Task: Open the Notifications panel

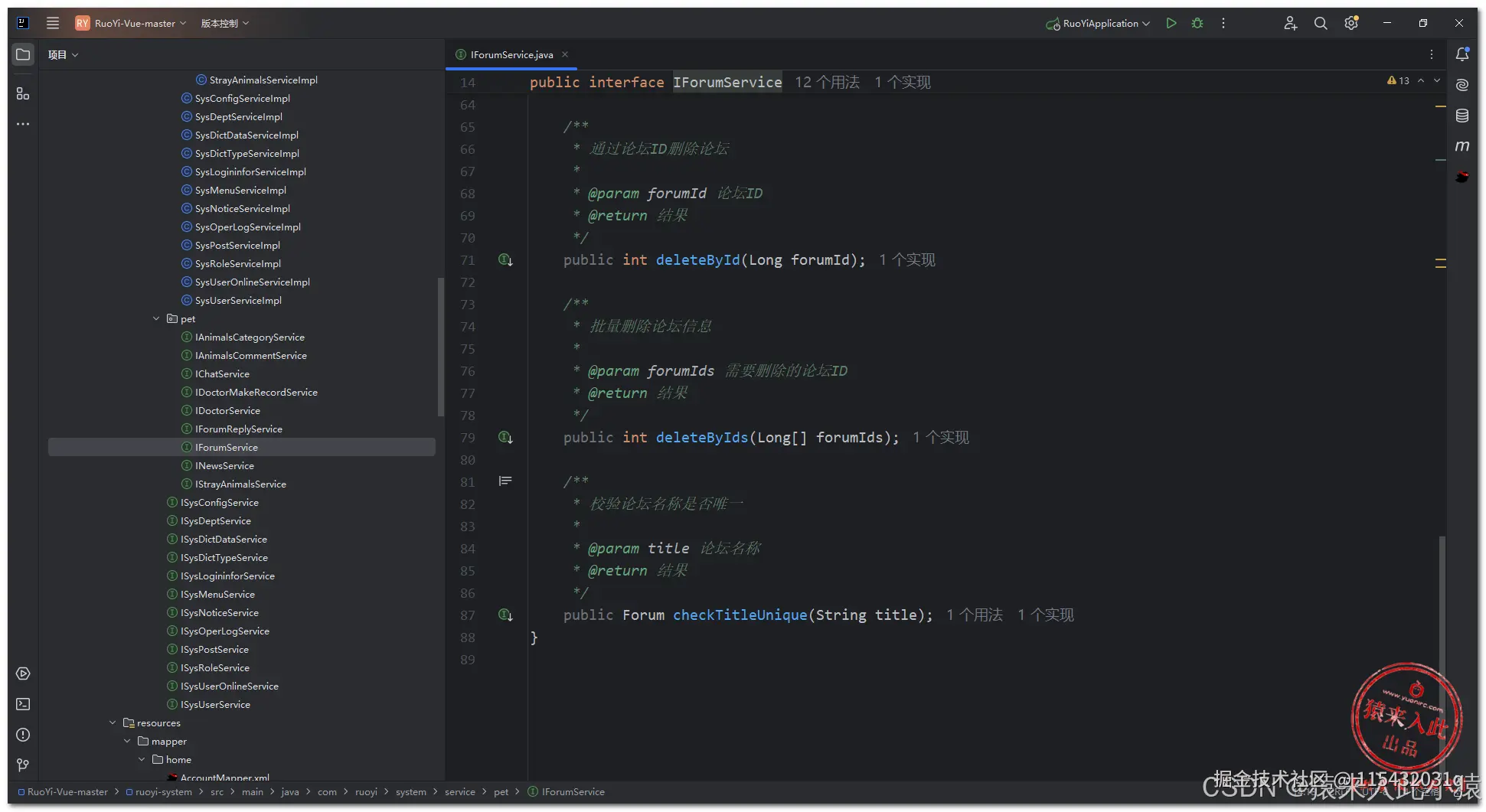Action: (1462, 54)
